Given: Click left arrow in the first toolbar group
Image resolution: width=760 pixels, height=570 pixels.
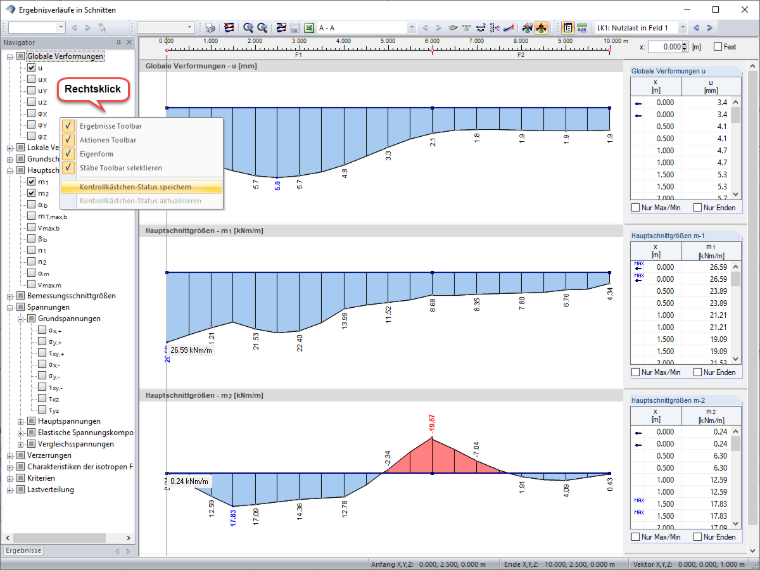Looking at the screenshot, I should (75, 28).
